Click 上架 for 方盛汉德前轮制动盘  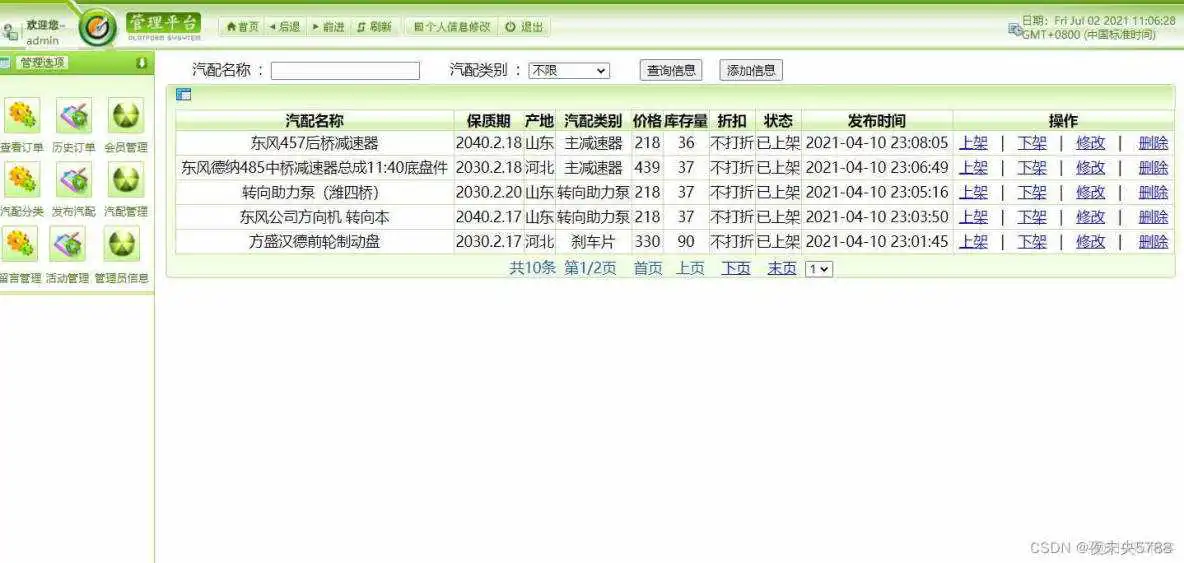click(x=973, y=242)
